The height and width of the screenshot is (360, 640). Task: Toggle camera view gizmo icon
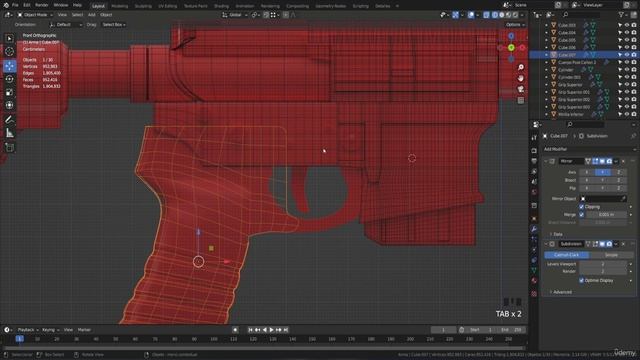(x=521, y=89)
